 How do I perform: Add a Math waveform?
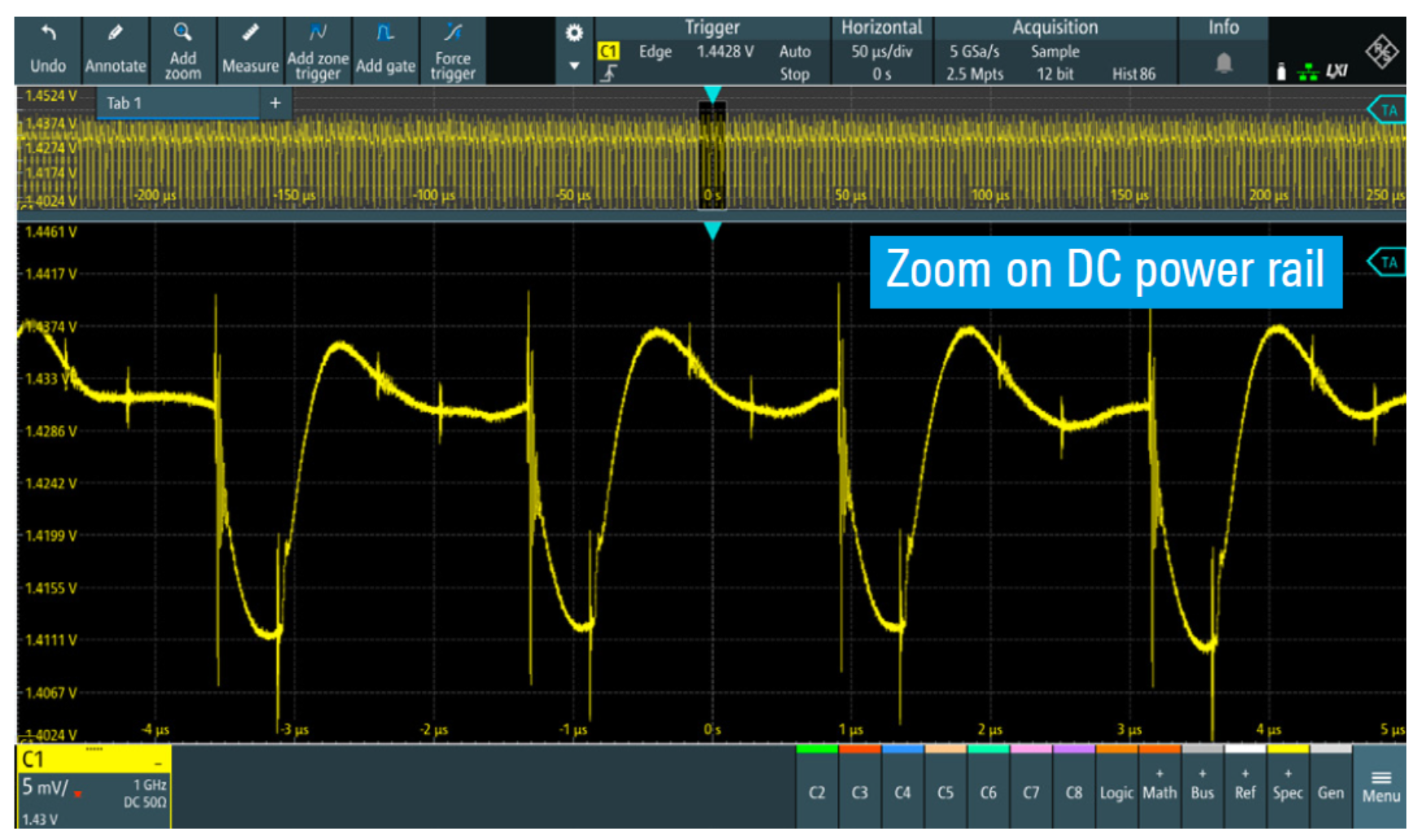[x=1159, y=786]
